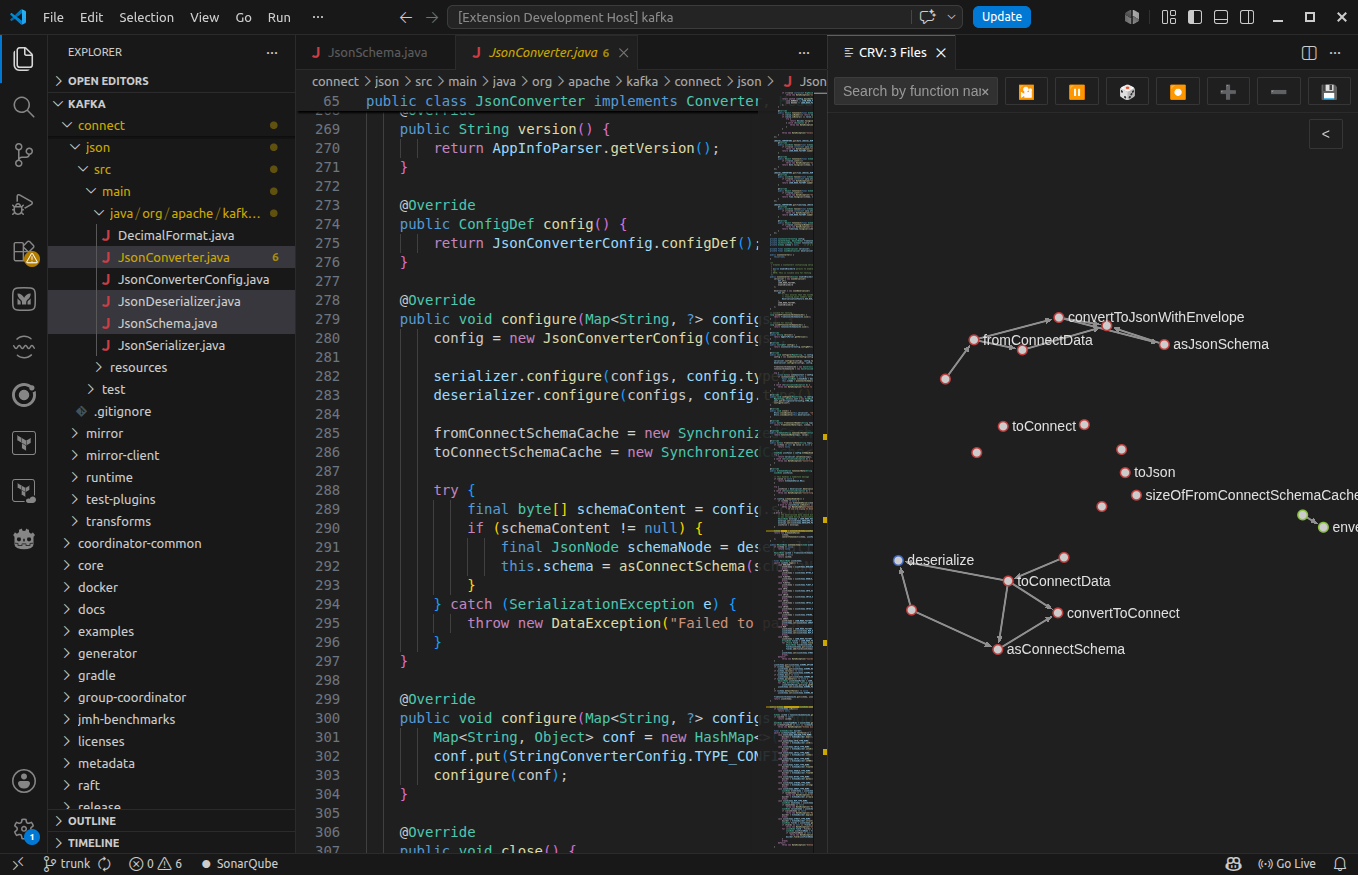Collapse the CRV side panel with the < button
Image resolution: width=1358 pixels, height=875 pixels.
[x=1325, y=133]
